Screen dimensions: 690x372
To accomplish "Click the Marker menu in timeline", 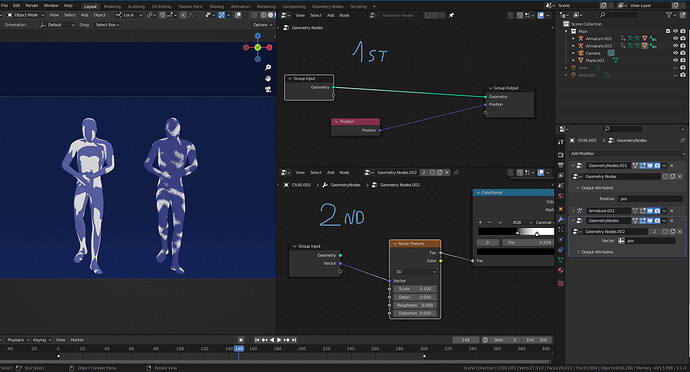I will click(77, 340).
